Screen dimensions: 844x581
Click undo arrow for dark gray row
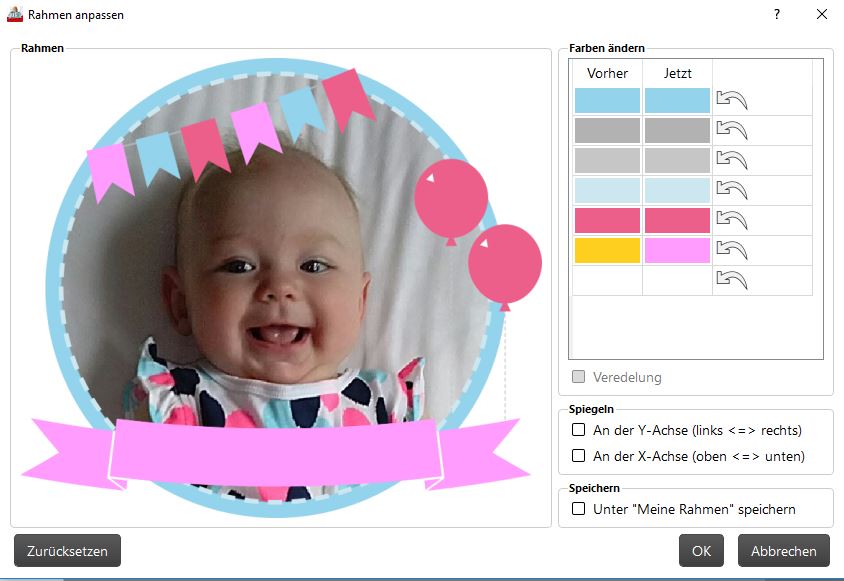[732, 130]
